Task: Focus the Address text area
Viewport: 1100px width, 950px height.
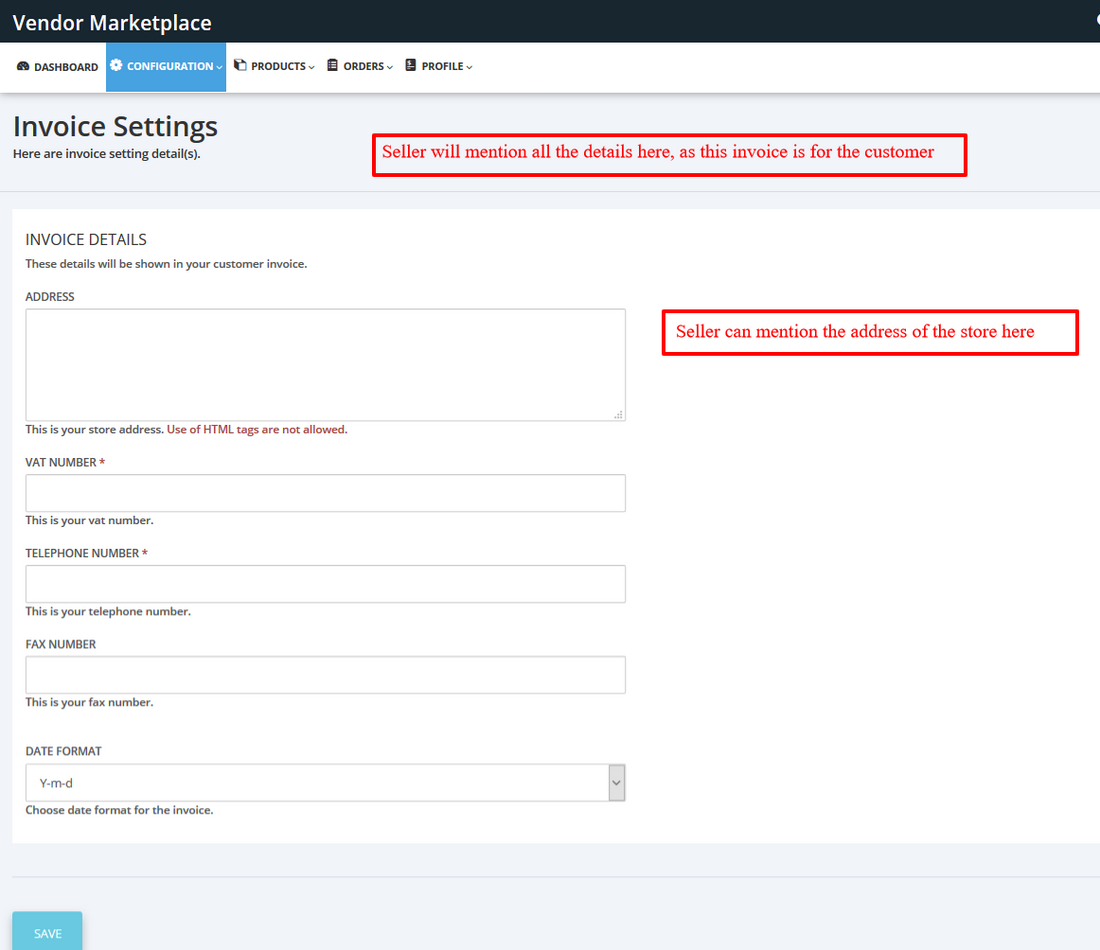Action: pos(325,364)
